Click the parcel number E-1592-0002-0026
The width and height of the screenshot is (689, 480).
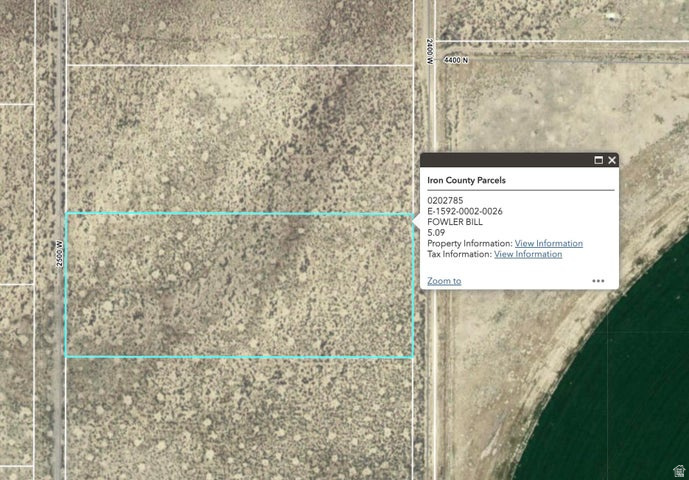point(465,211)
